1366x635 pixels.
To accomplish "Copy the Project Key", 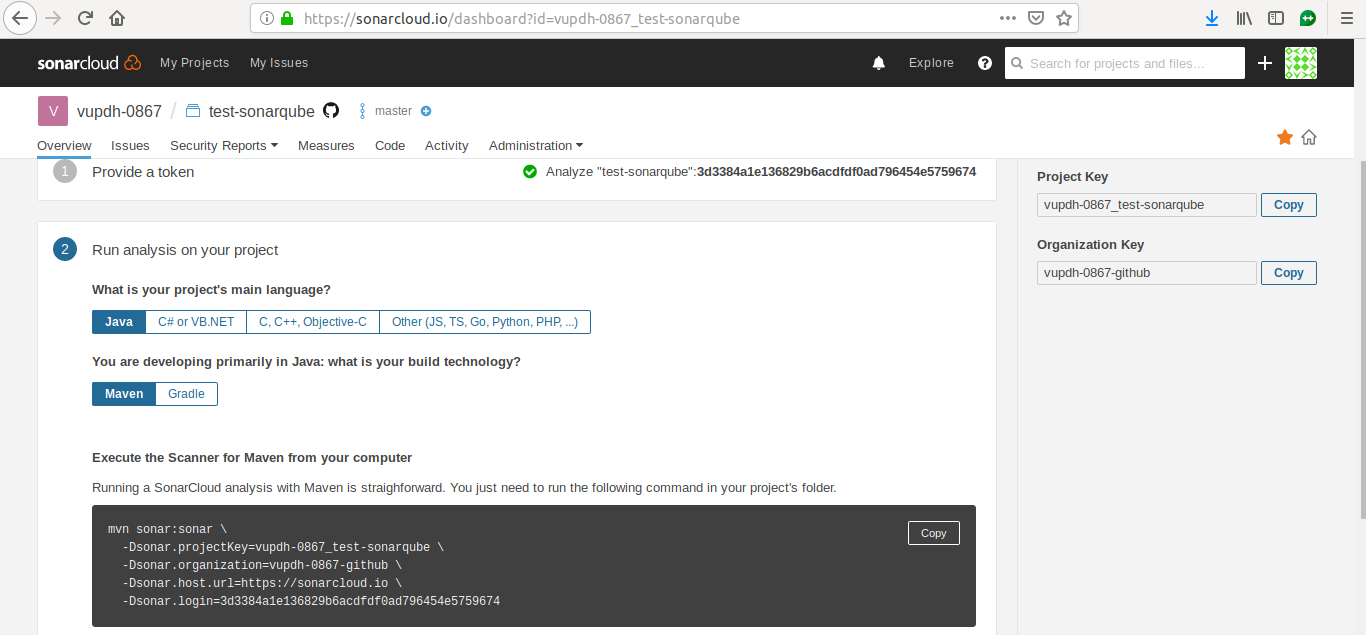I will tap(1288, 205).
